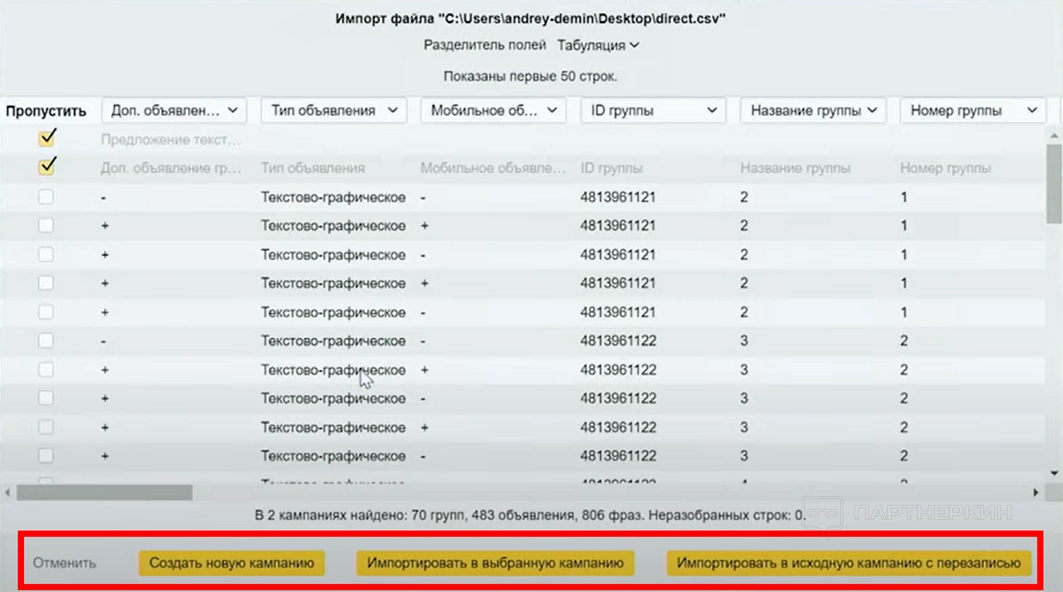The height and width of the screenshot is (592, 1063).
Task: Click the vertical scrollbar down arrow
Action: [x=1054, y=473]
